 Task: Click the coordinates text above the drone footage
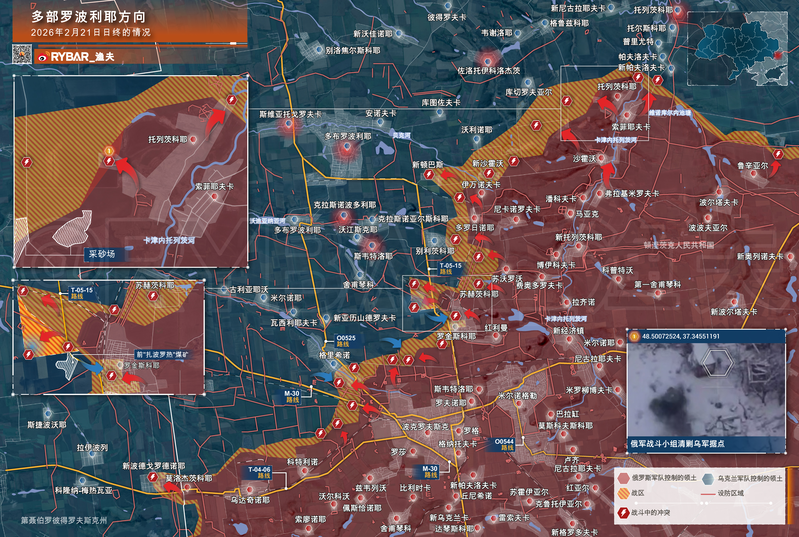(x=692, y=336)
